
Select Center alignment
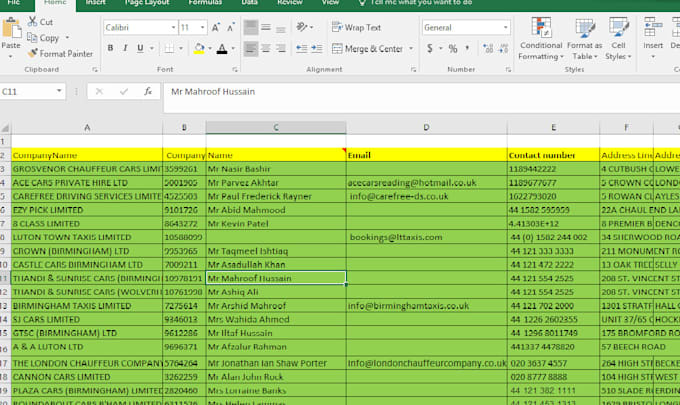266,48
